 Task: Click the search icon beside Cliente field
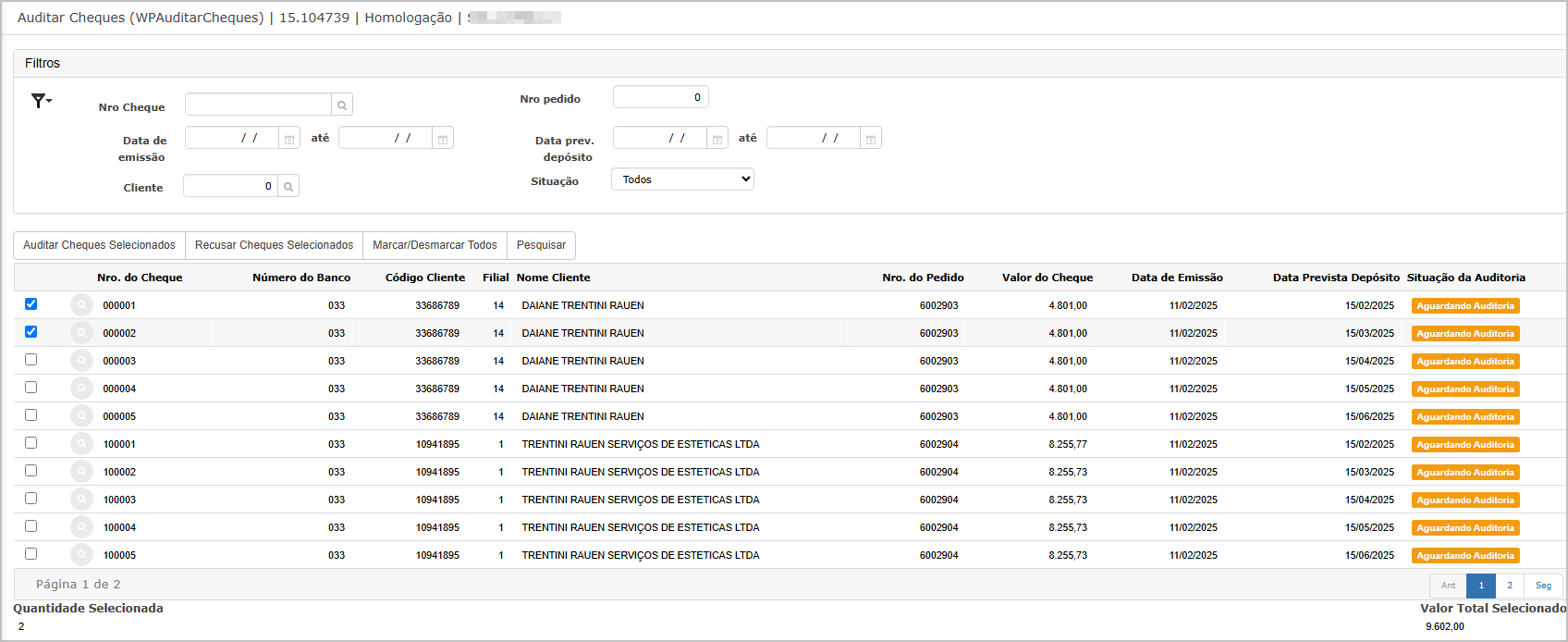pos(288,187)
